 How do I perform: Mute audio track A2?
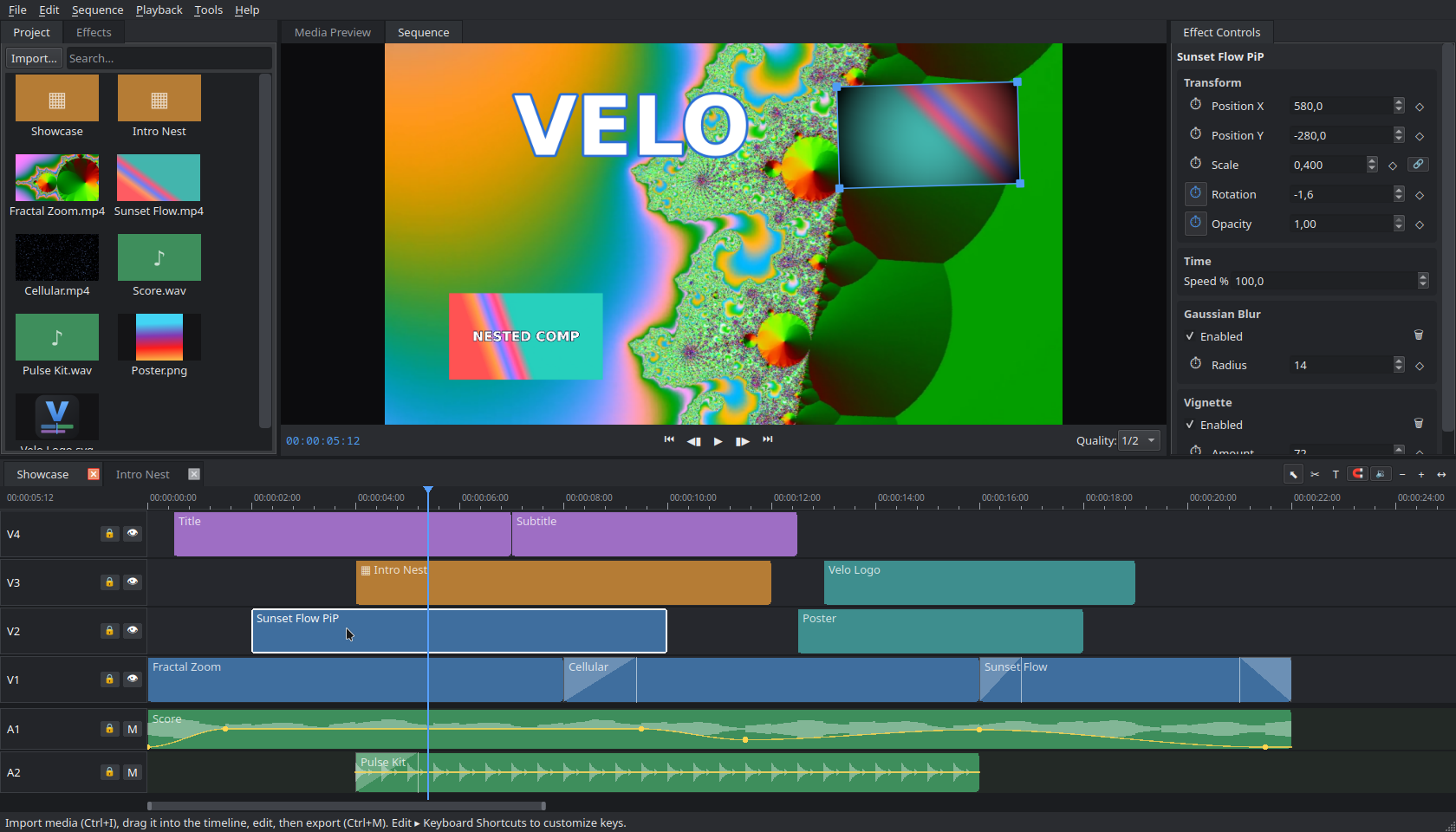coord(133,772)
